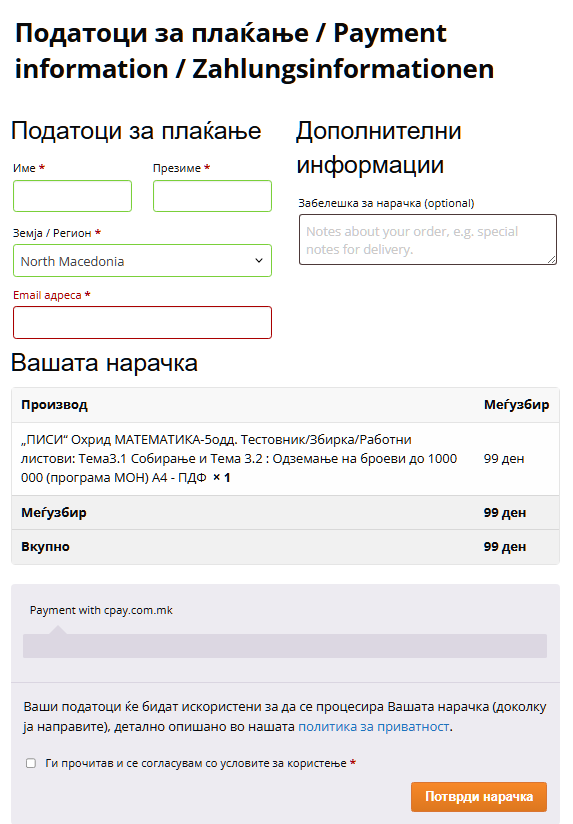Click the Забелешка за нарачка (optional) label

[386, 203]
